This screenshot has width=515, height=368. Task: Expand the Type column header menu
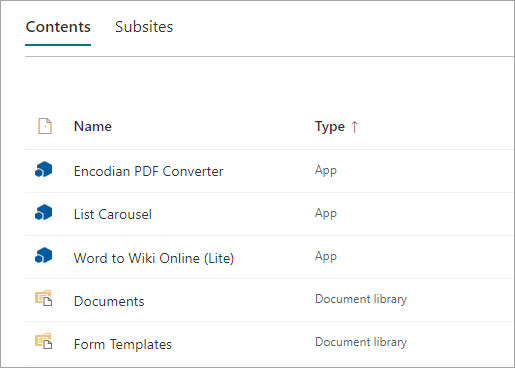(x=330, y=127)
